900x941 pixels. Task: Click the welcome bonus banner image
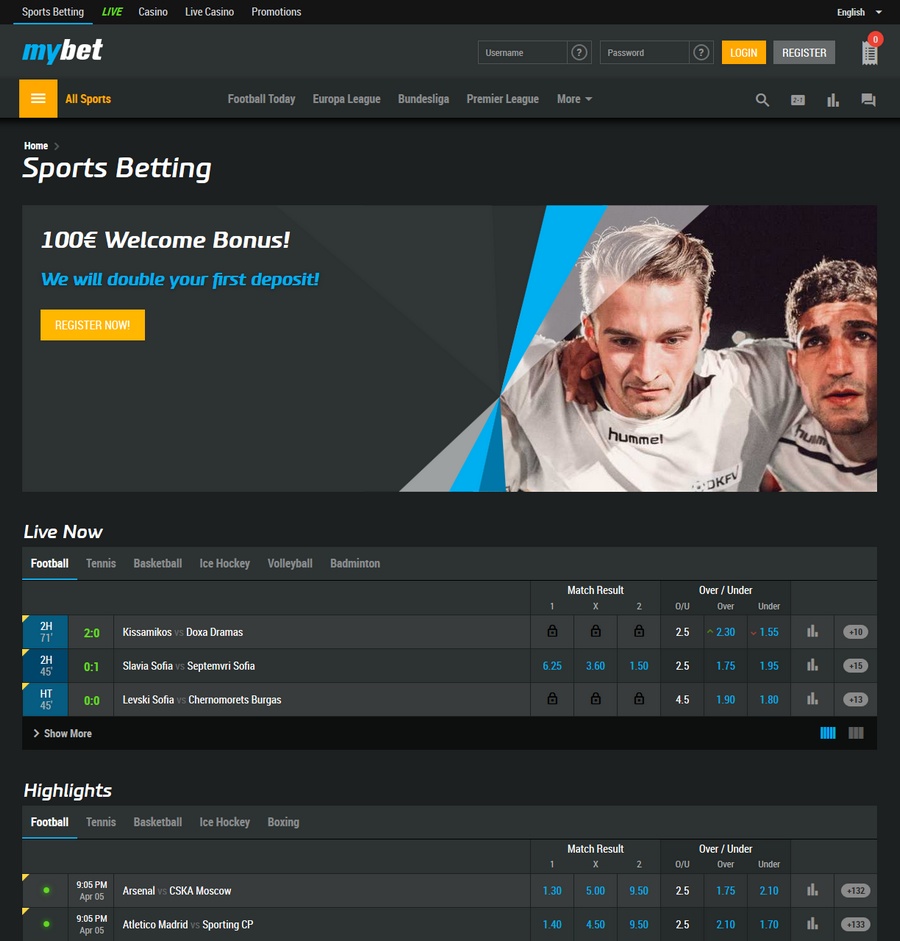(x=449, y=349)
